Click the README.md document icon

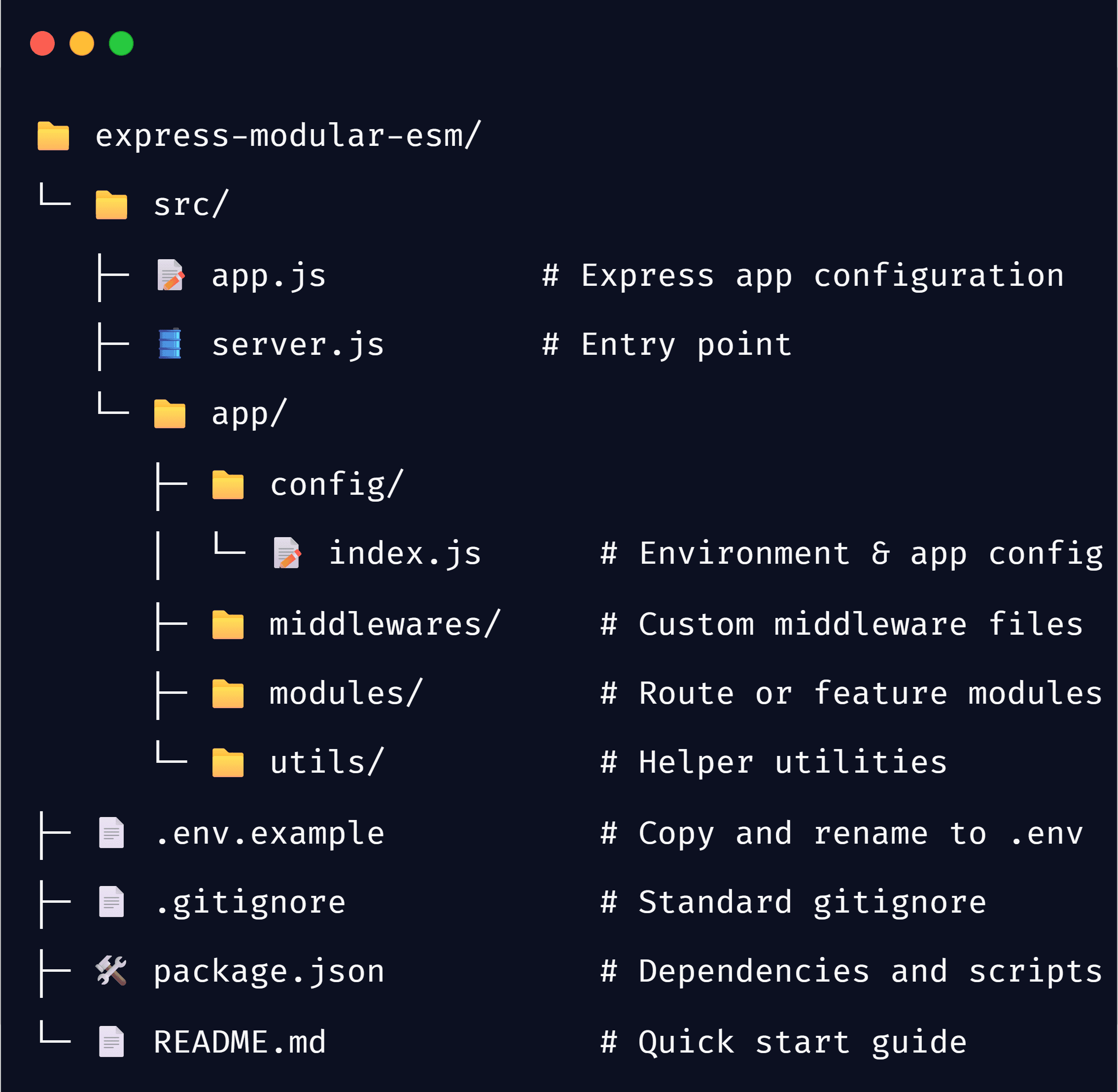pos(111,1041)
